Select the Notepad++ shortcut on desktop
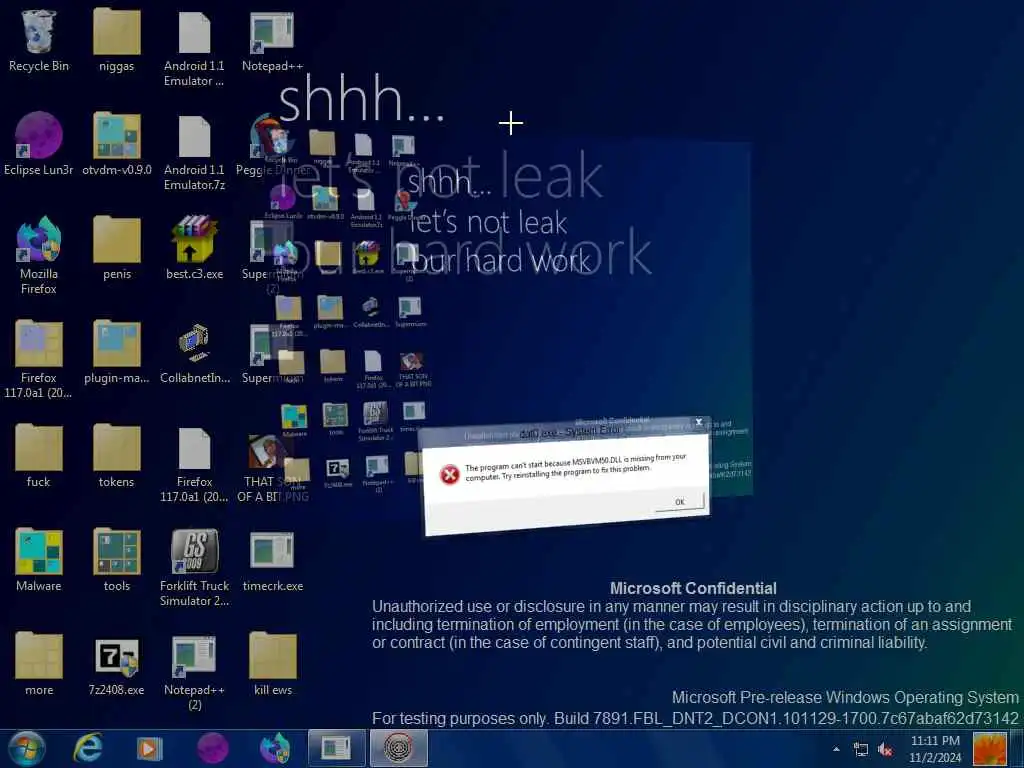The width and height of the screenshot is (1024, 768). (x=272, y=39)
